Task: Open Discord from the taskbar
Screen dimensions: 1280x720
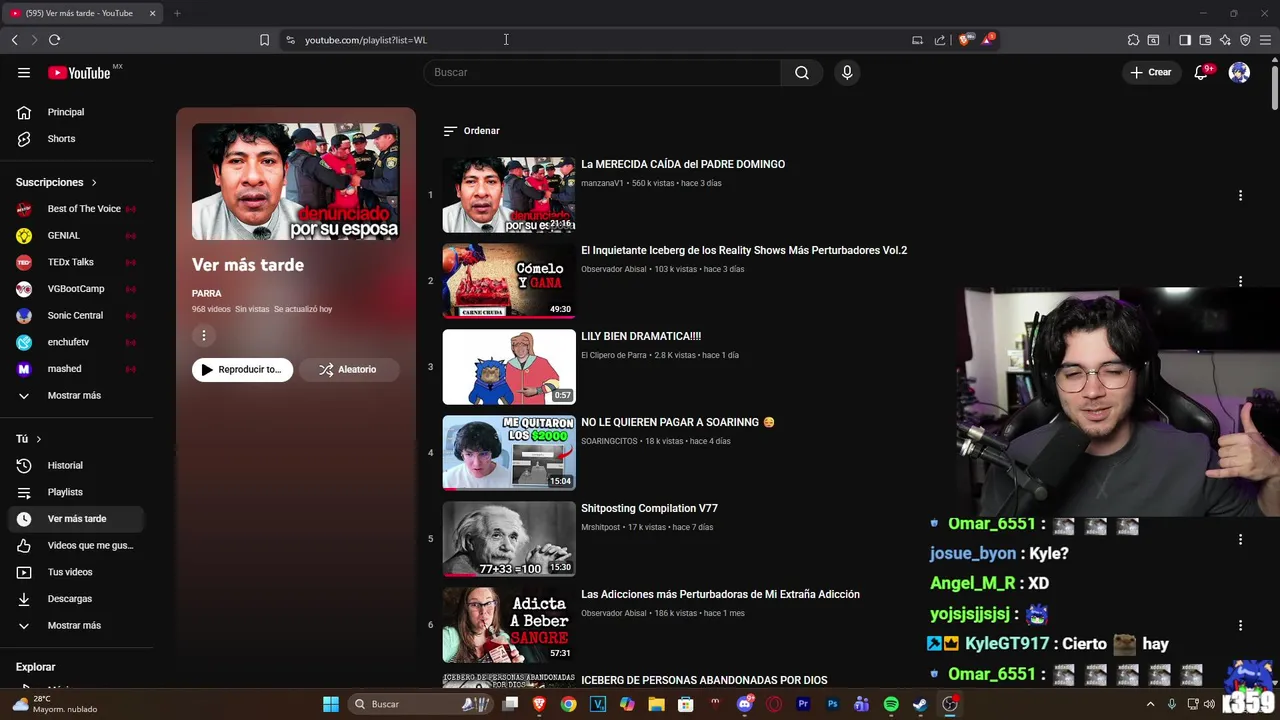Action: click(744, 704)
